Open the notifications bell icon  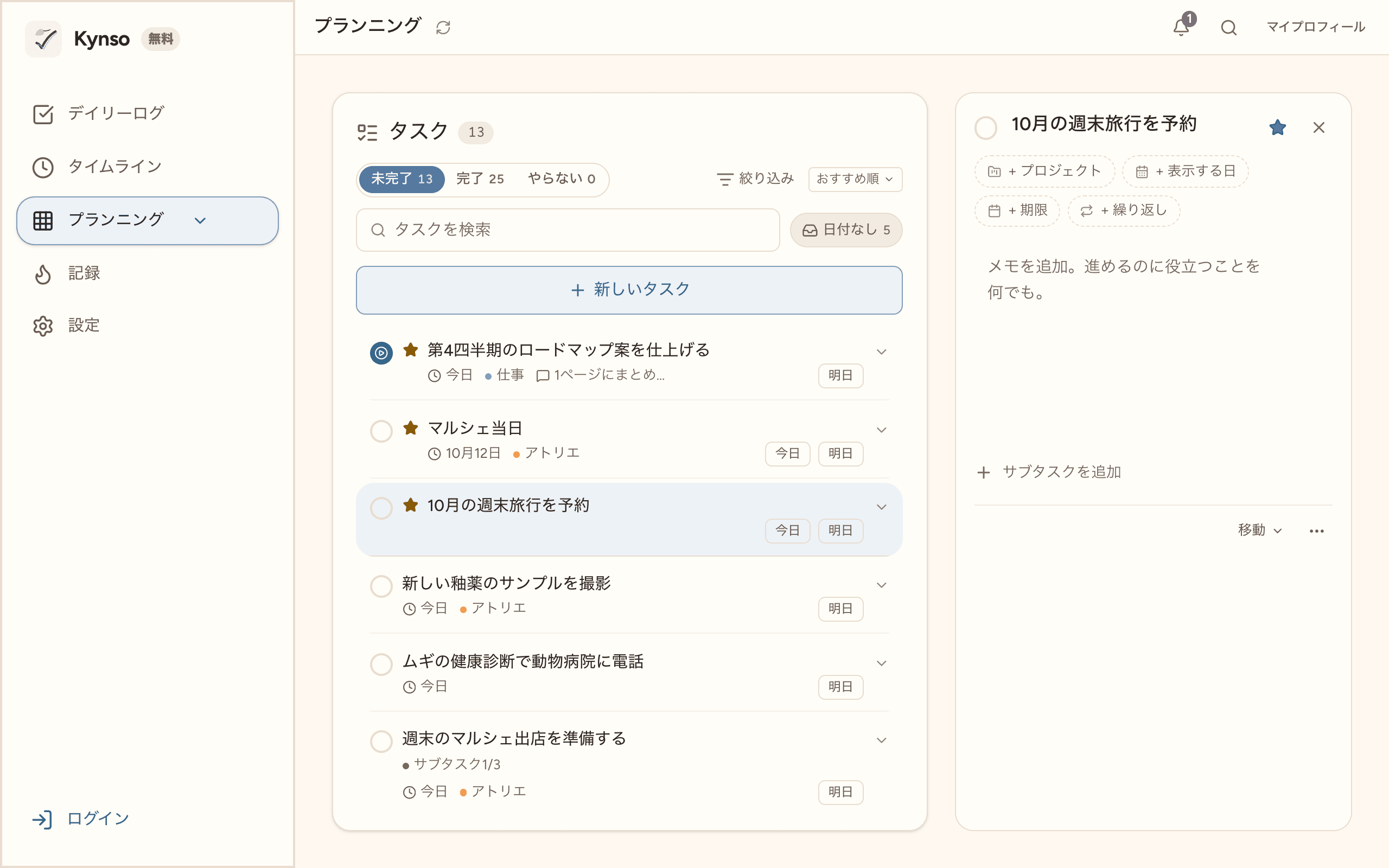1181,27
